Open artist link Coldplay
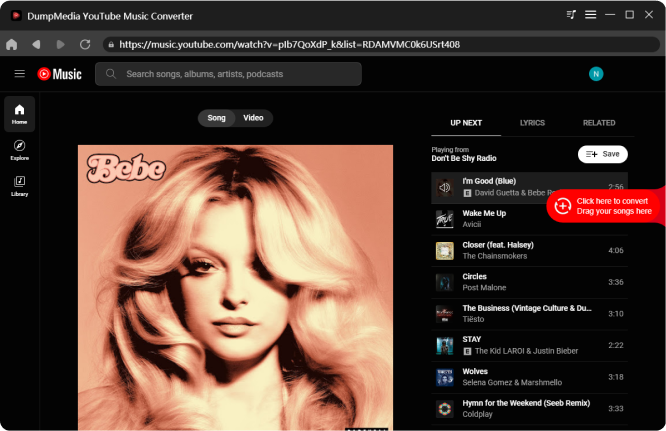The height and width of the screenshot is (431, 666). point(477,414)
